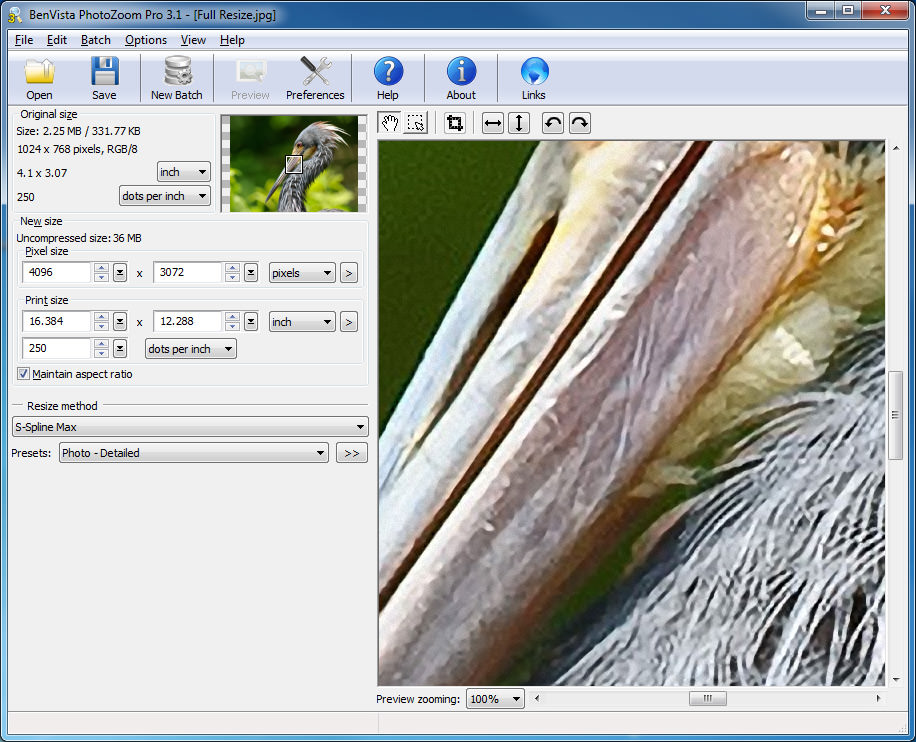Open the Resize method dropdown

[190, 426]
